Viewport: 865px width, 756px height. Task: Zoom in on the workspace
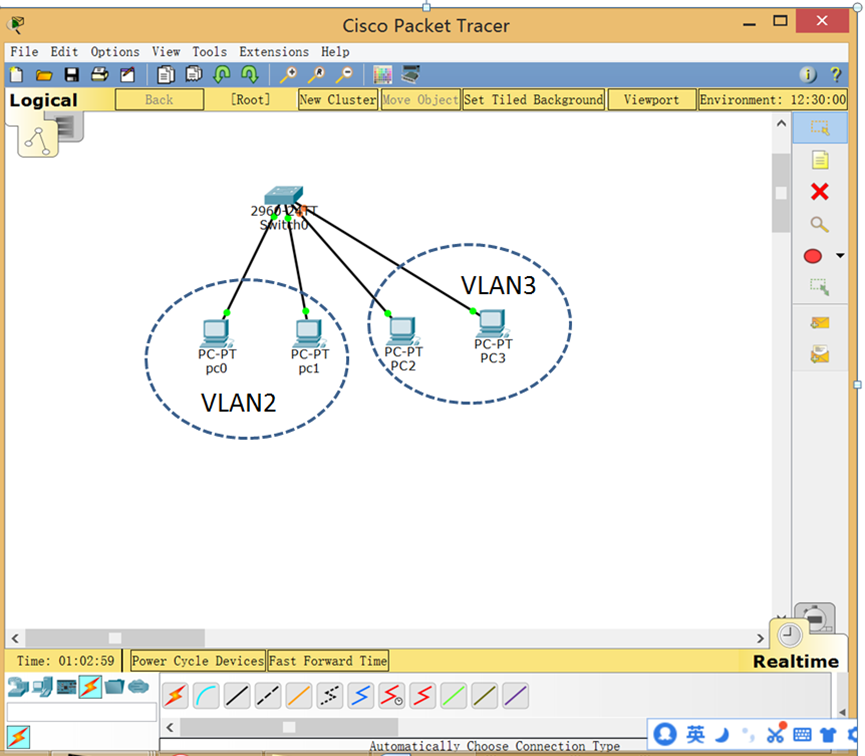(x=289, y=74)
